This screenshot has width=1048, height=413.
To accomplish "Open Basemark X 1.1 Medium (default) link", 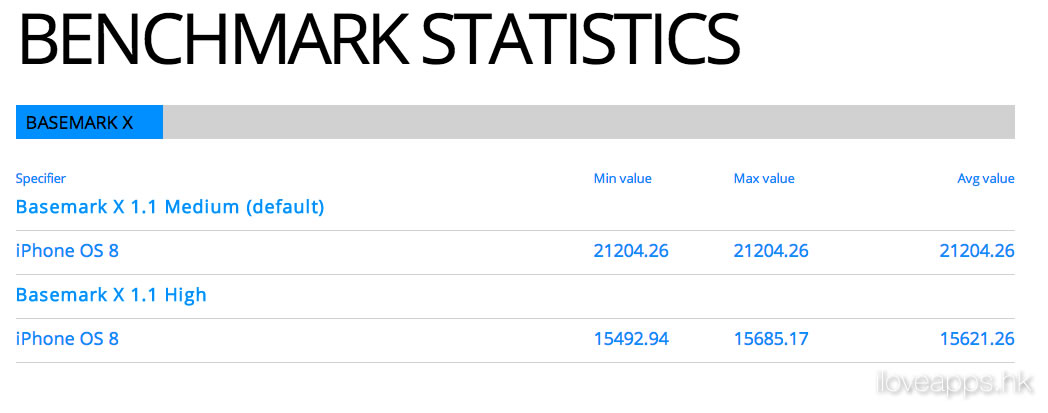I will [x=170, y=207].
